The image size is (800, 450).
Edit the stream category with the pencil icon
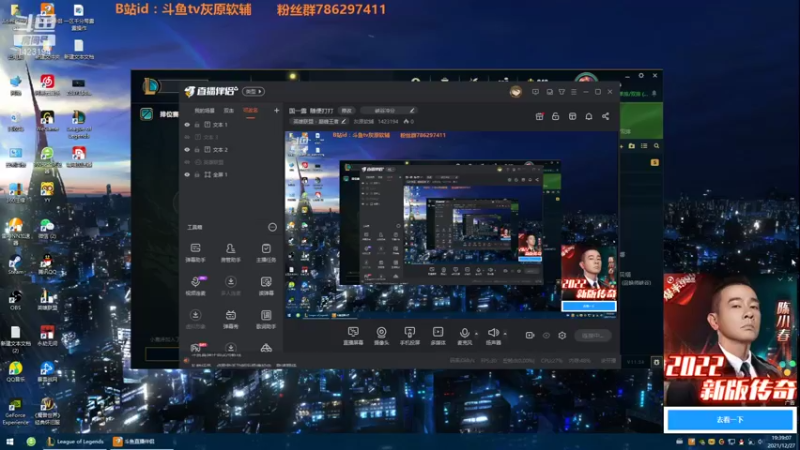[x=344, y=121]
